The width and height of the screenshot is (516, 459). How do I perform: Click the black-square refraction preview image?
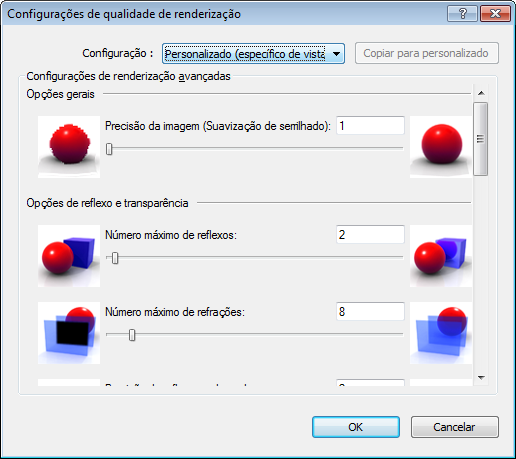tap(69, 333)
